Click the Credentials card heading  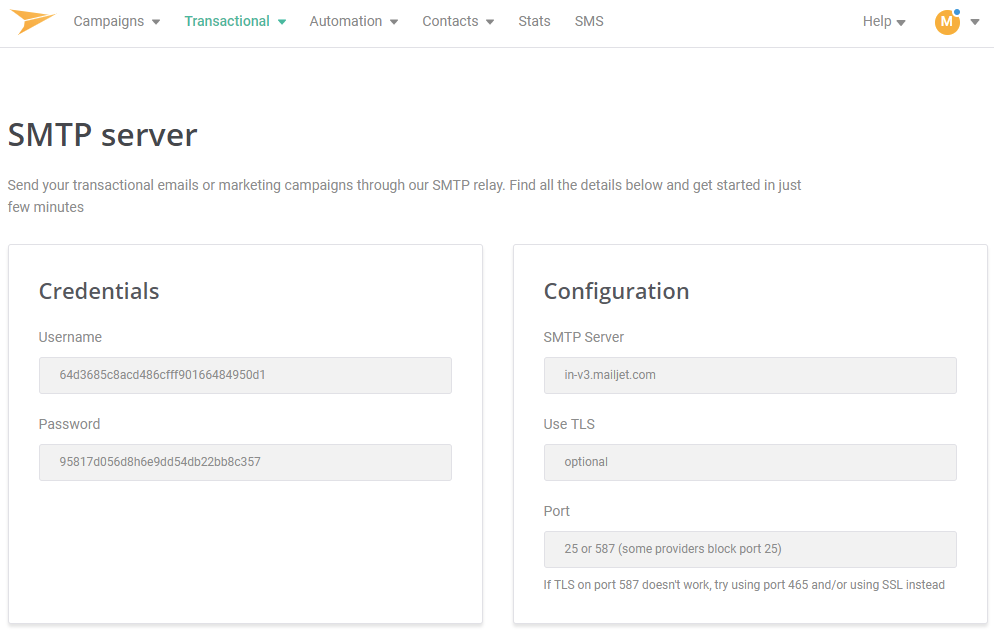coord(99,291)
